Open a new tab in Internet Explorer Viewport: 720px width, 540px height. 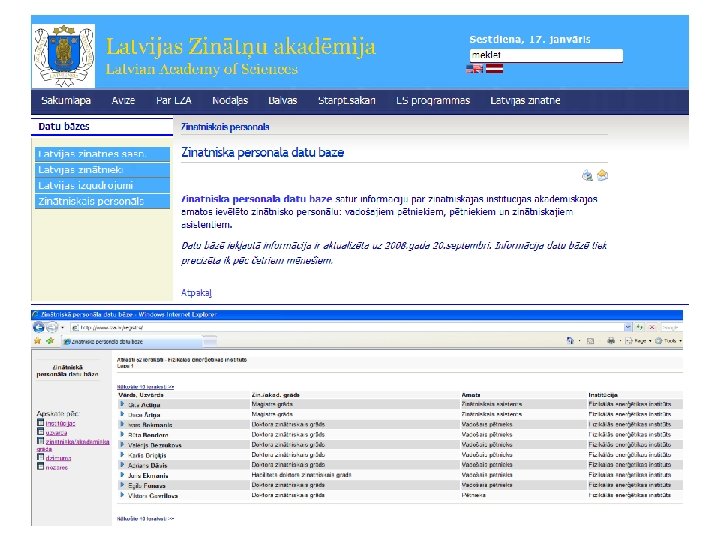[210, 341]
